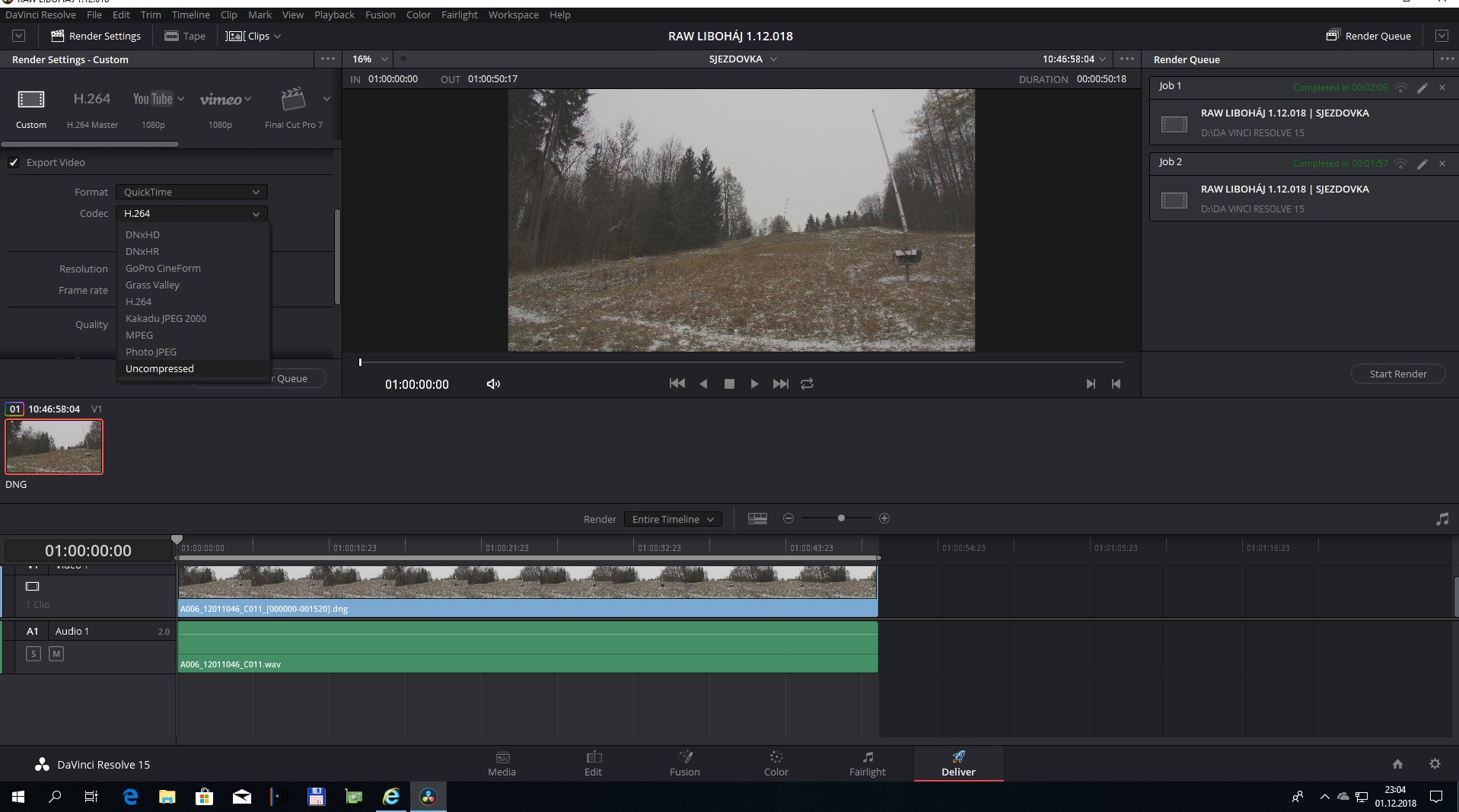The height and width of the screenshot is (812, 1459).
Task: Edit Job 1 with pencil icon
Action: coord(1422,88)
